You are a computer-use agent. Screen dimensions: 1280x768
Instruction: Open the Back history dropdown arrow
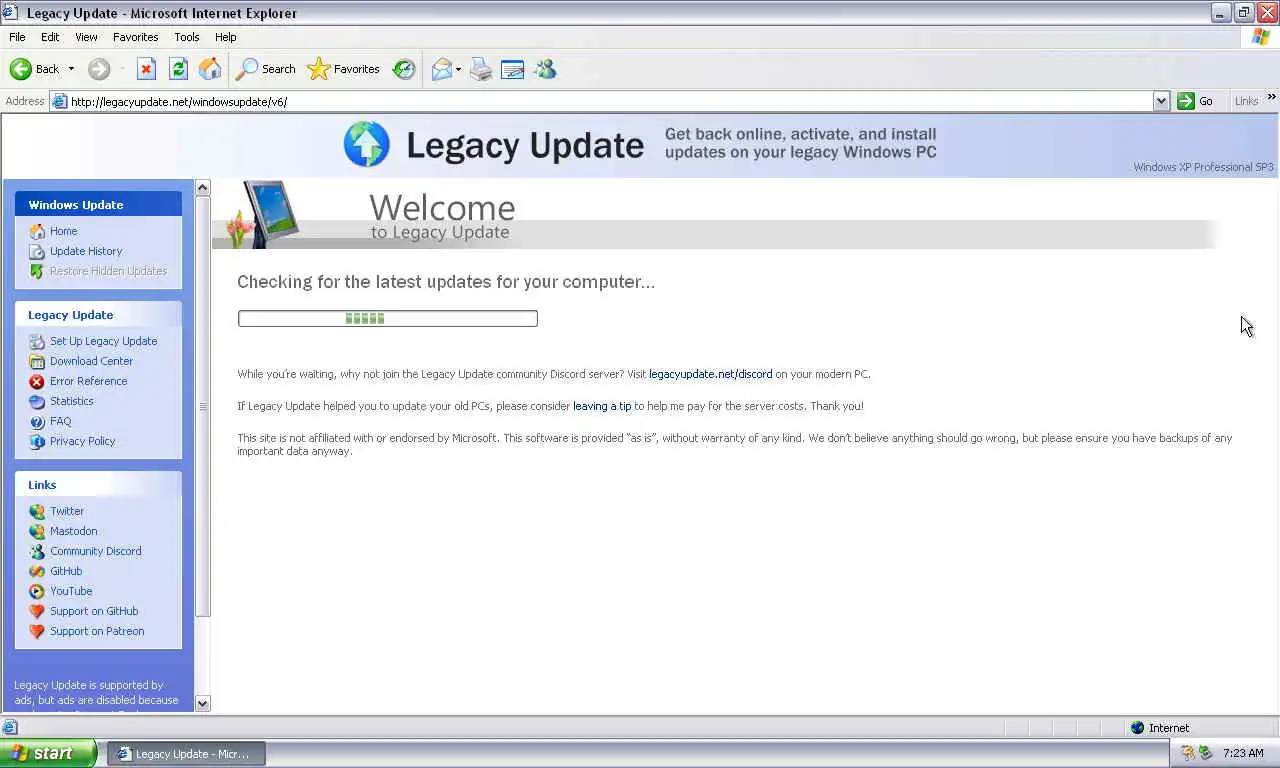click(x=71, y=69)
